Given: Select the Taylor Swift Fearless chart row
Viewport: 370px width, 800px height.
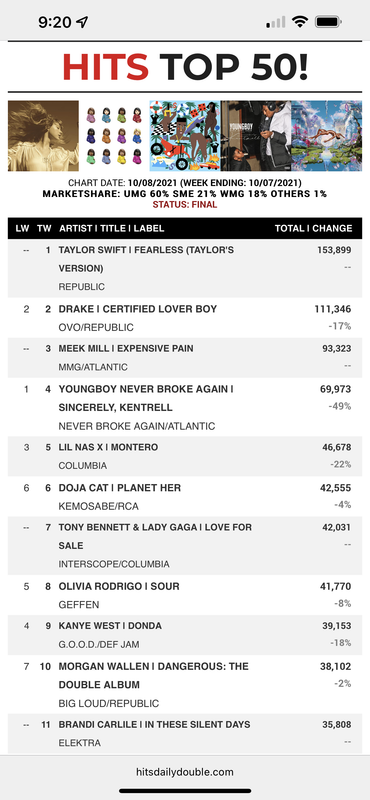Looking at the screenshot, I should point(185,268).
